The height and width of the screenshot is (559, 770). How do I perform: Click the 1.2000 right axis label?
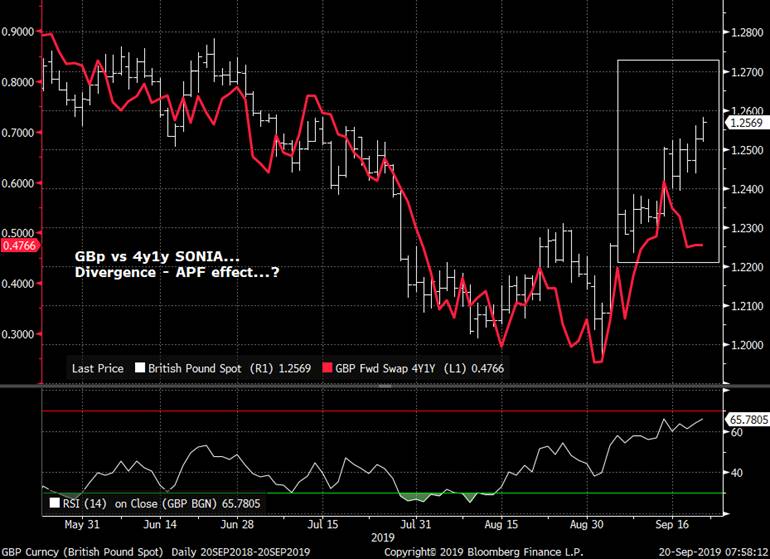click(x=747, y=345)
